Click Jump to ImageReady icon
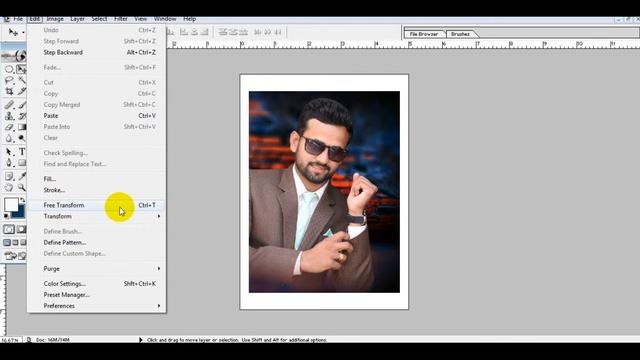 click(15, 256)
